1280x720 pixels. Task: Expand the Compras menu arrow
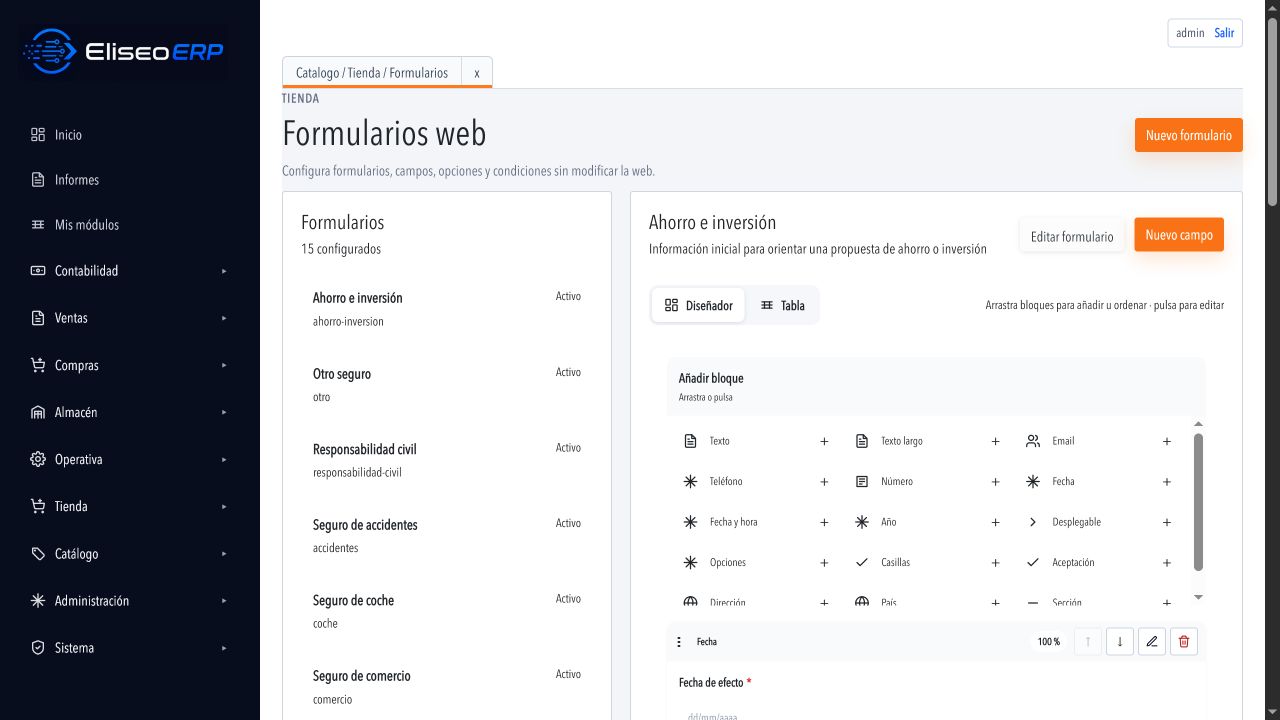[x=224, y=365]
